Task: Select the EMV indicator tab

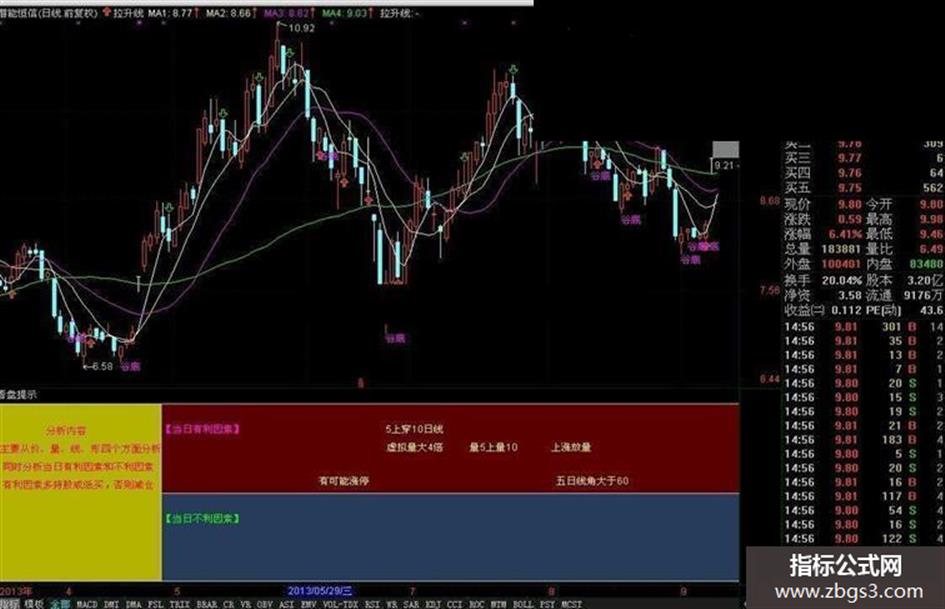Action: (309, 604)
